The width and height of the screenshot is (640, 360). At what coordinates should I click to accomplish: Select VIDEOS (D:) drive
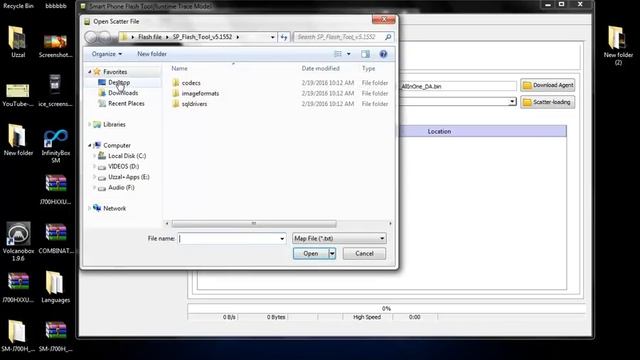[123, 167]
